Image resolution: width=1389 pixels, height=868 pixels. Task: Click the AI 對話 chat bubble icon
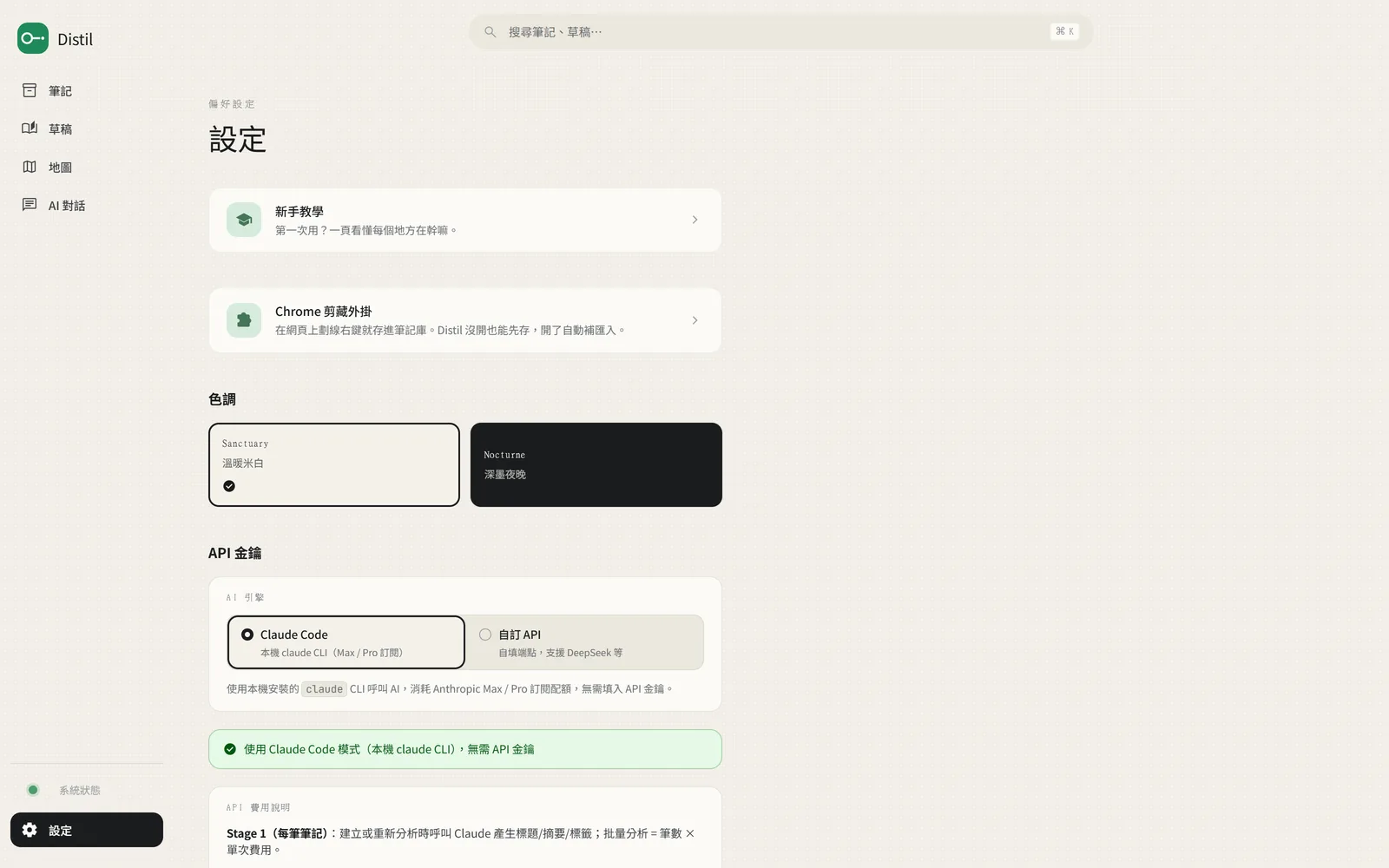click(30, 205)
